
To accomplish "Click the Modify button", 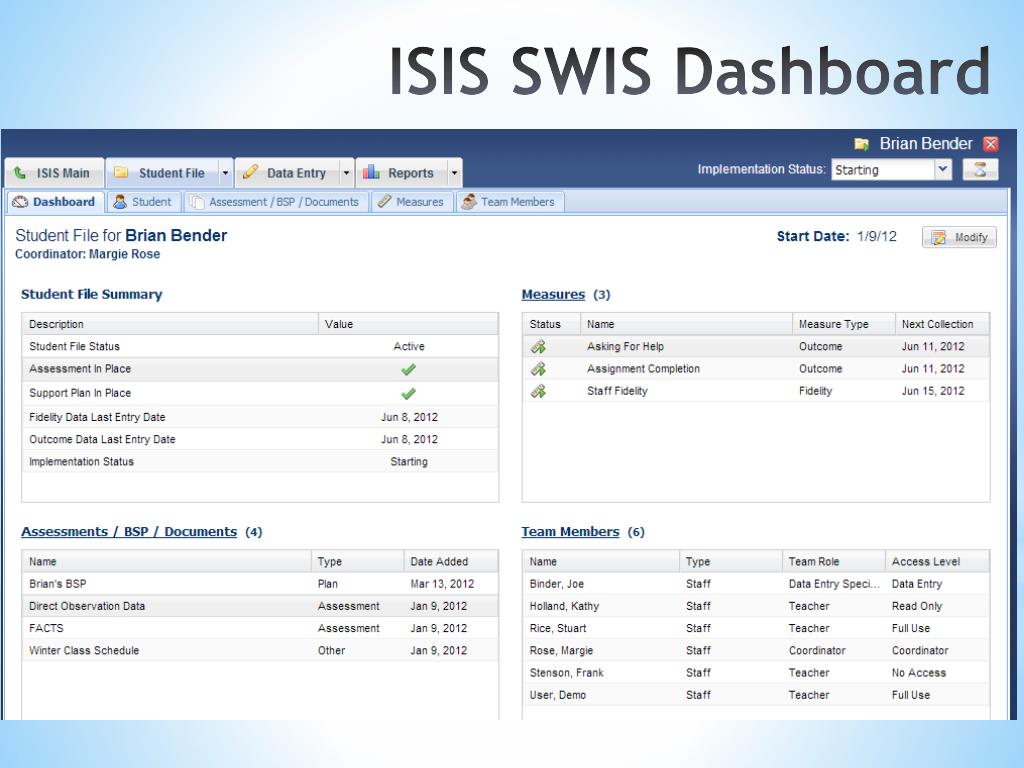I will pyautogui.click(x=959, y=237).
